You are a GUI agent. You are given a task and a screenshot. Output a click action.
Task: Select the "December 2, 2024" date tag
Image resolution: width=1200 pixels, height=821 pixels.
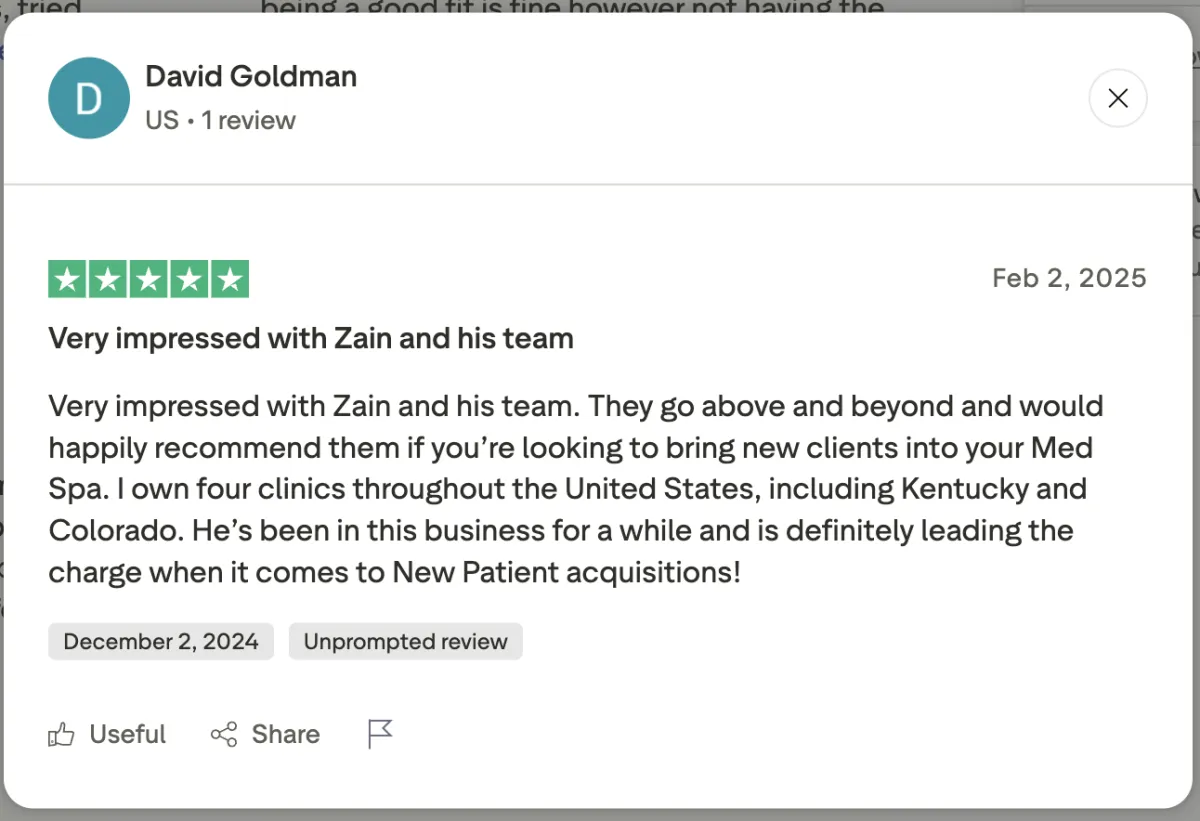[x=161, y=642]
